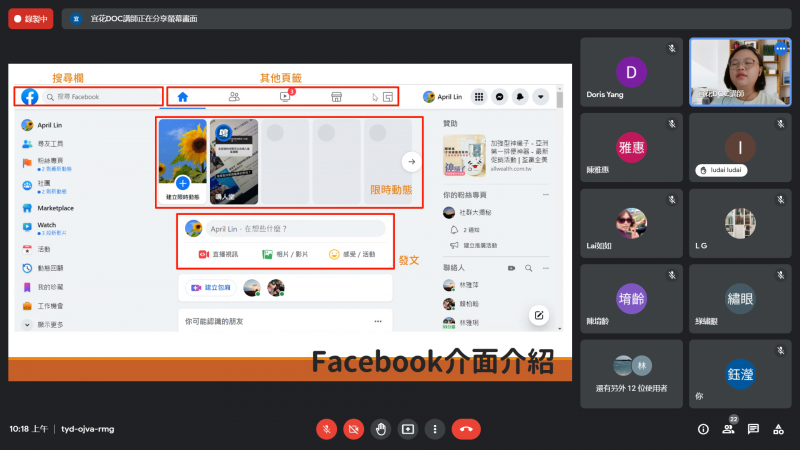800x450 pixels.
Task: Select 緣繡眼 participant tile
Action: (740, 298)
